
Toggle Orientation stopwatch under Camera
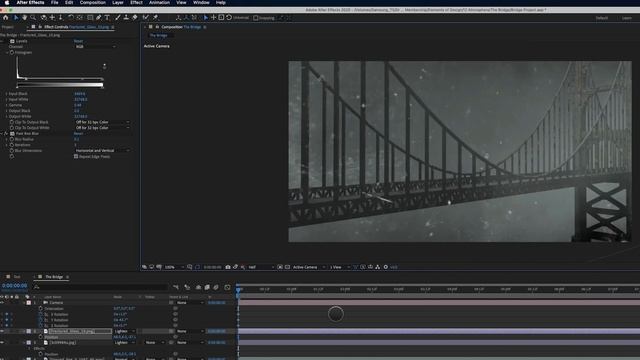[40, 309]
